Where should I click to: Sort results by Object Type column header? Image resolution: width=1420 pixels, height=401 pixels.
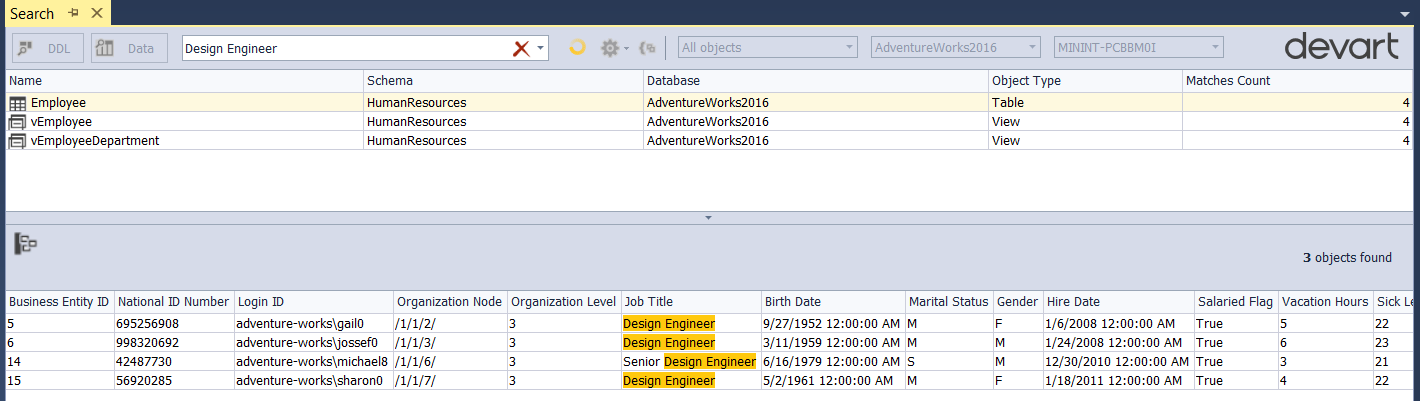(1085, 80)
